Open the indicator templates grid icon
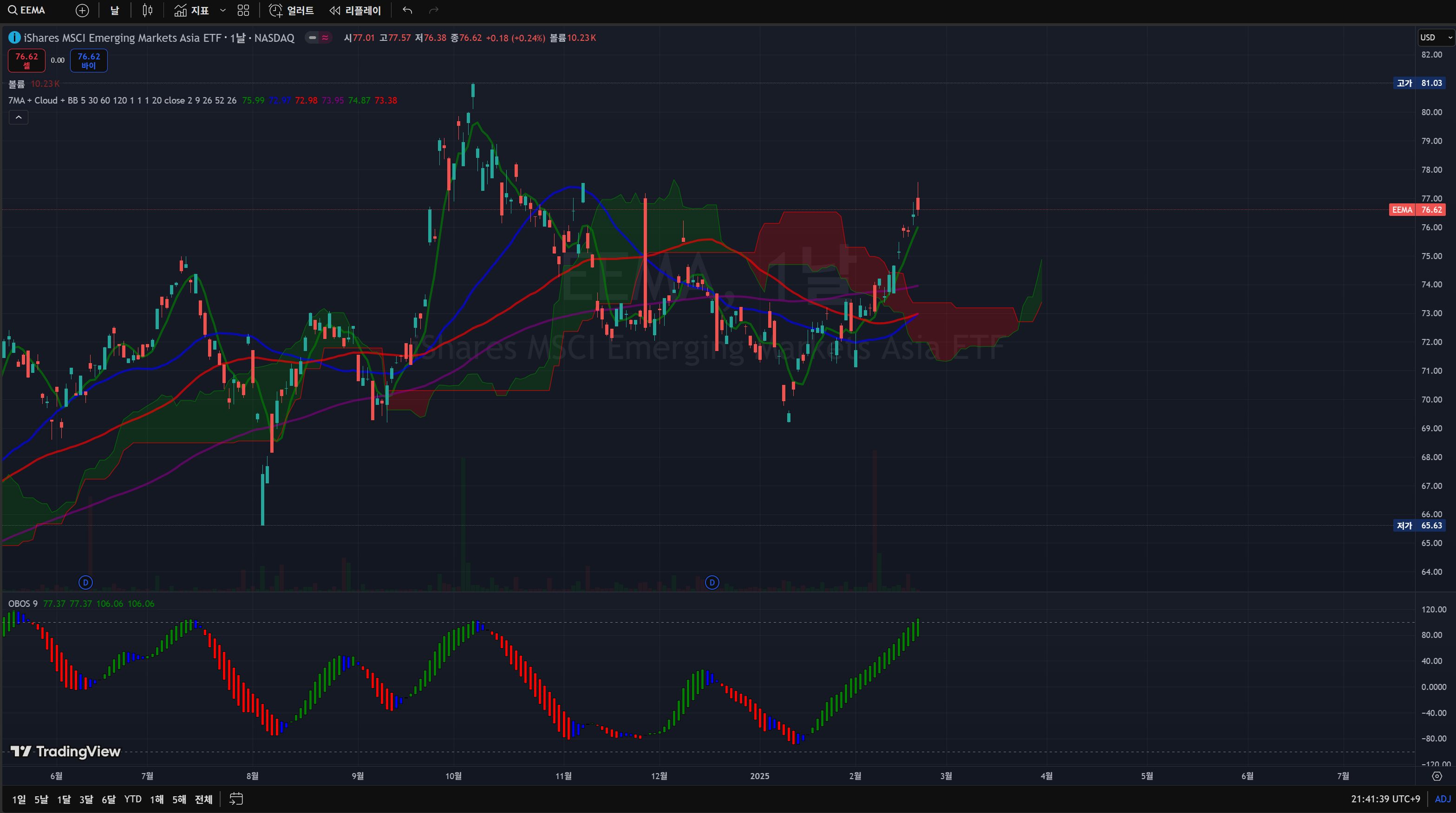 click(x=243, y=10)
